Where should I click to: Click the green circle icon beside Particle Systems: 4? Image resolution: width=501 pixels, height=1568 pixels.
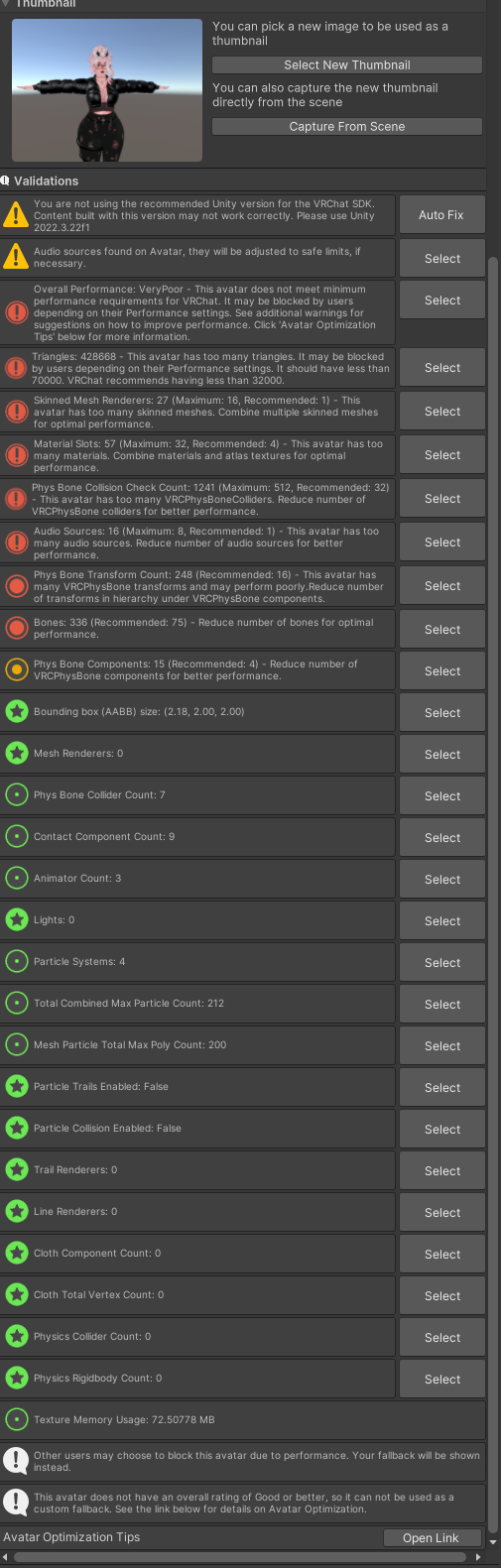click(16, 962)
